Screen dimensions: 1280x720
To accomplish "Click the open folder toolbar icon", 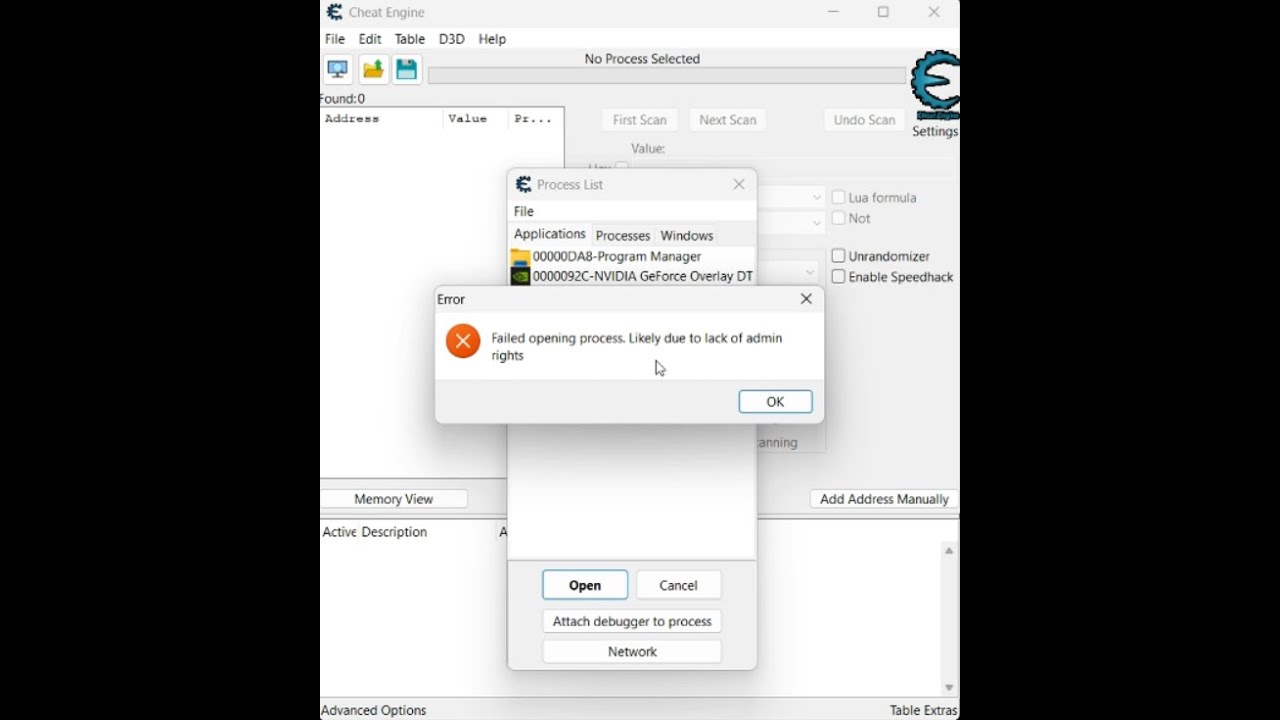I will 373,69.
